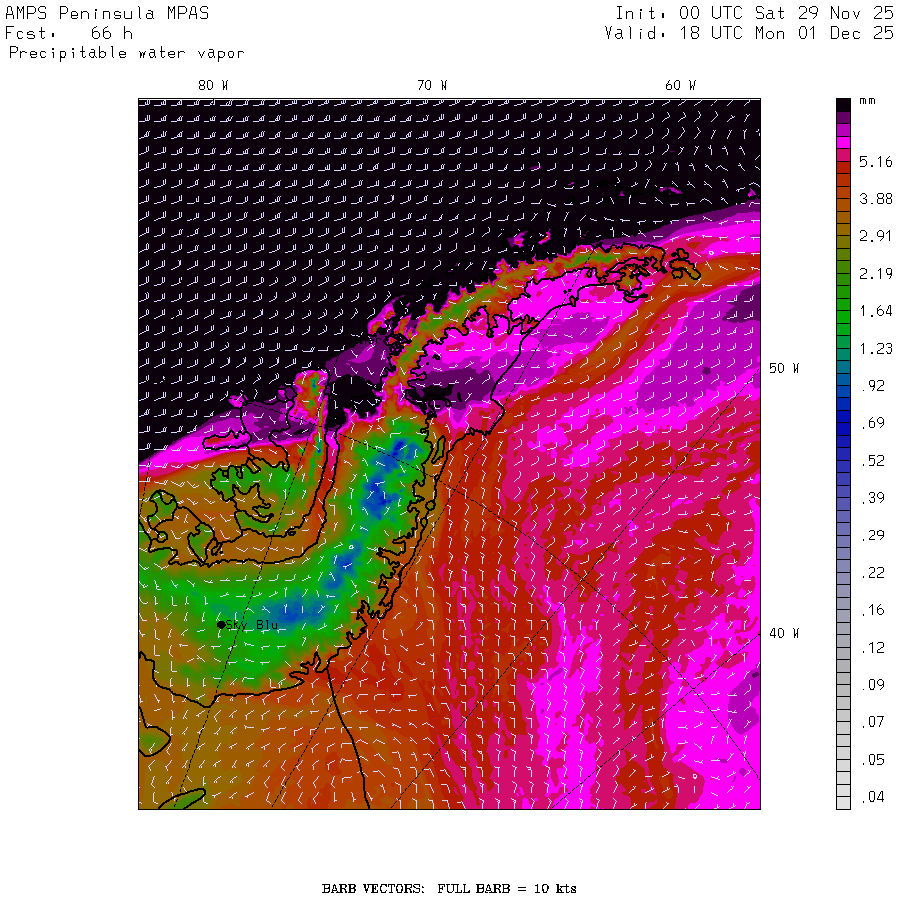Click the .09 legend value label

[x=875, y=685]
